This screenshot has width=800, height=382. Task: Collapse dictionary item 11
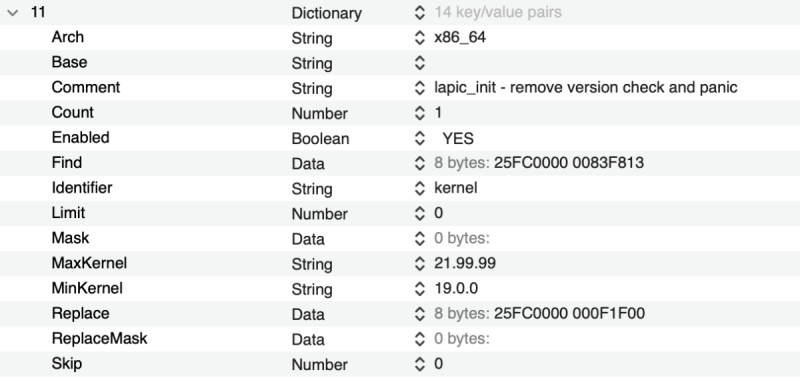(x=13, y=13)
